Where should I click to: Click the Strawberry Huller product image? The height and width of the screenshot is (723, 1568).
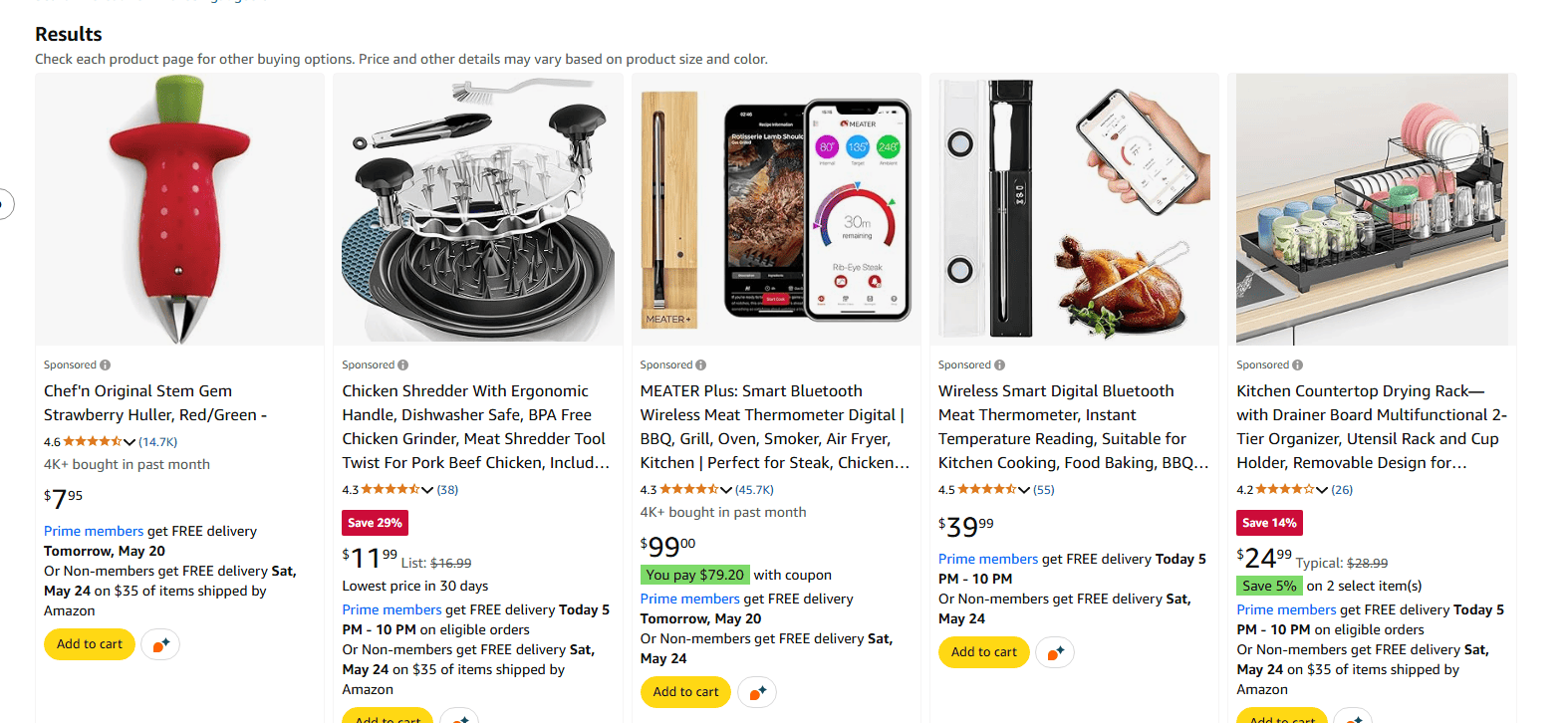pos(179,209)
